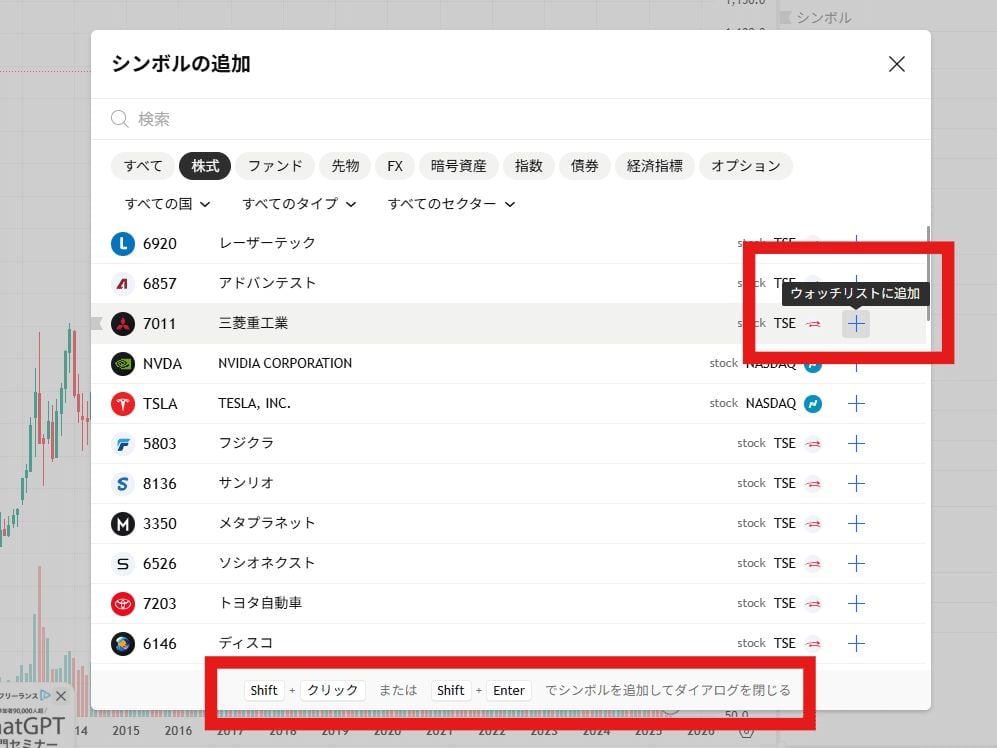This screenshot has height=748, width=997.
Task: Select the ファンド category tab
Action: [275, 166]
